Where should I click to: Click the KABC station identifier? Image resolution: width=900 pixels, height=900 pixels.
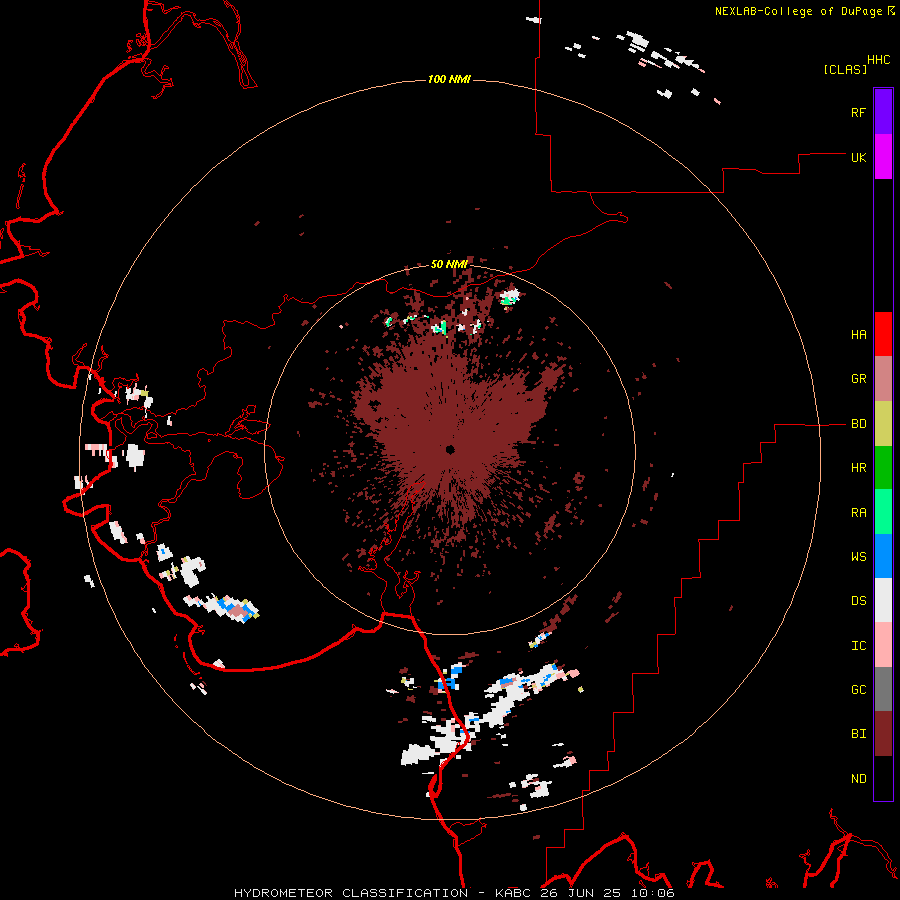(x=514, y=893)
